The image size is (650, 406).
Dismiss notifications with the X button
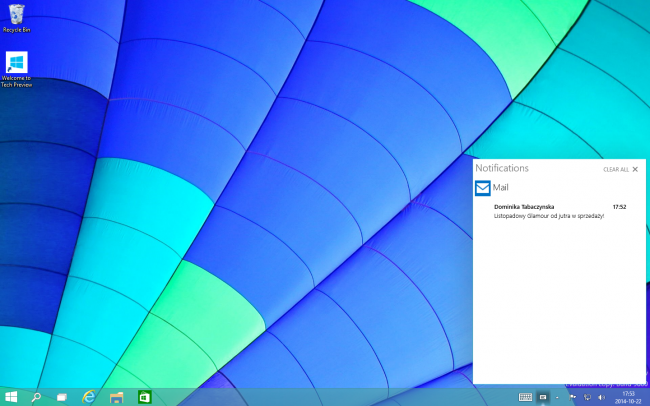635,169
